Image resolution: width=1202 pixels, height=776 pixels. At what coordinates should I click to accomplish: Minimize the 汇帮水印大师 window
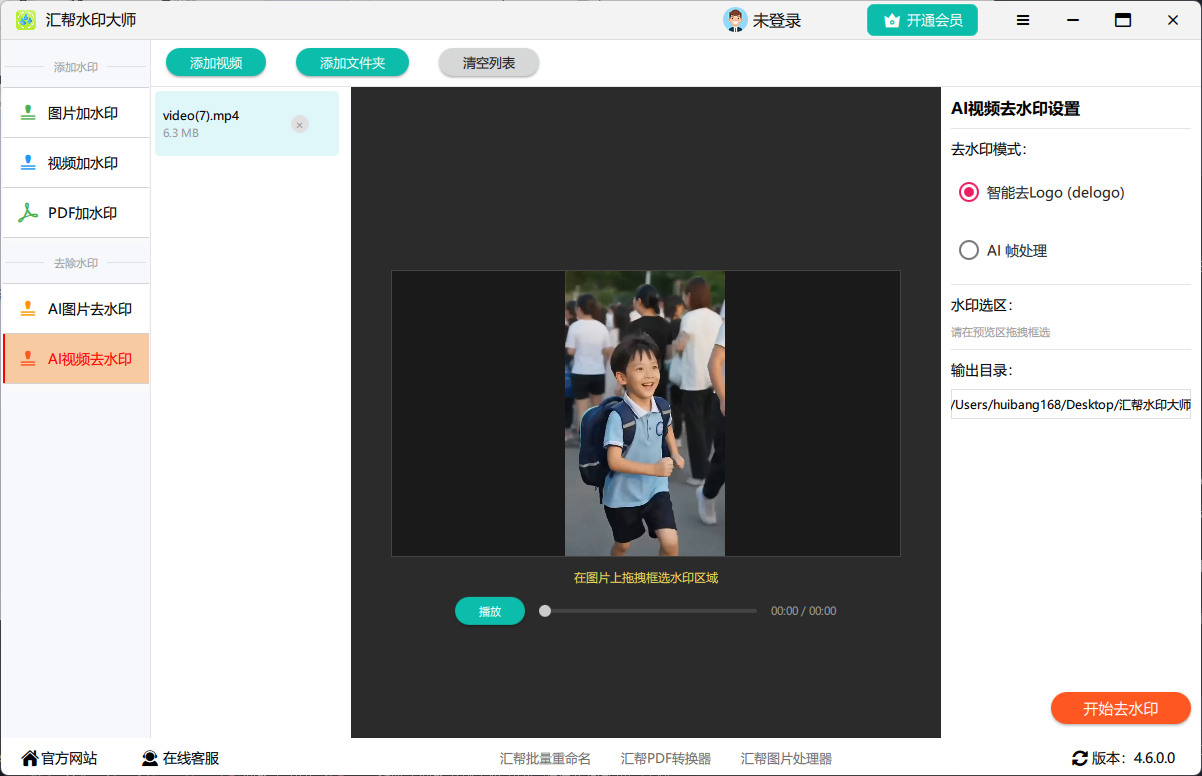(1073, 20)
